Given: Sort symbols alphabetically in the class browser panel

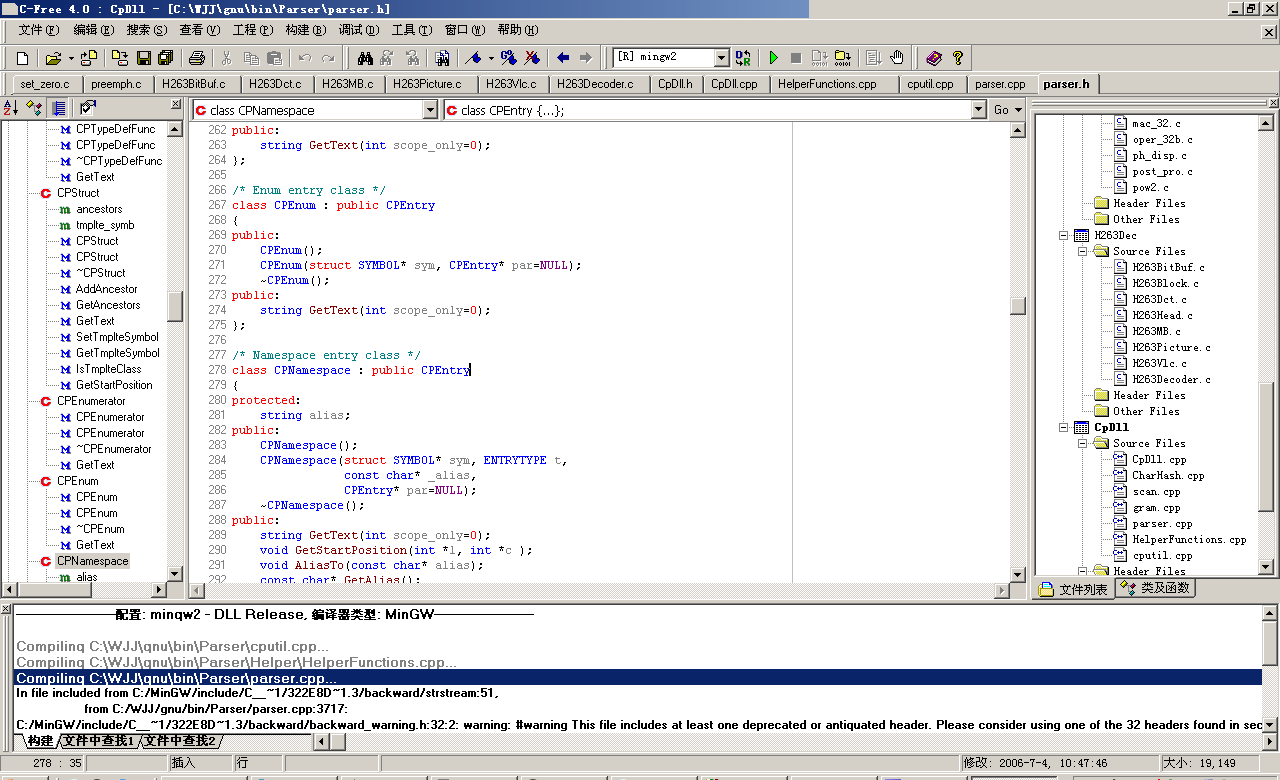Looking at the screenshot, I should coord(13,109).
